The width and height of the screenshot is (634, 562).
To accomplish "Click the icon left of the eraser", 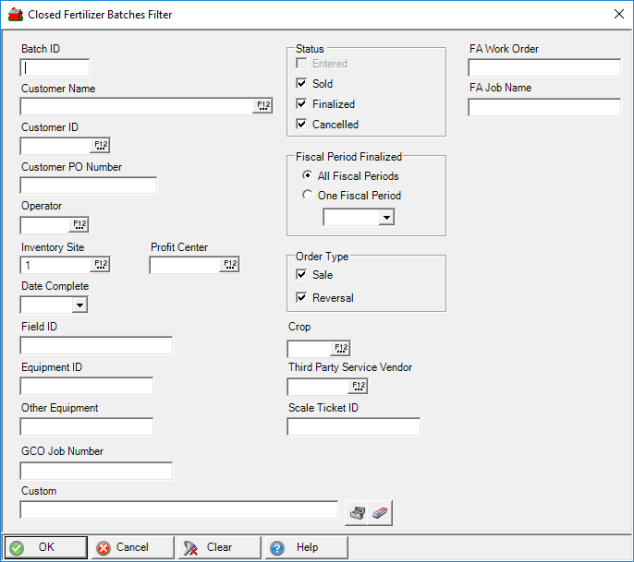I will (x=357, y=512).
